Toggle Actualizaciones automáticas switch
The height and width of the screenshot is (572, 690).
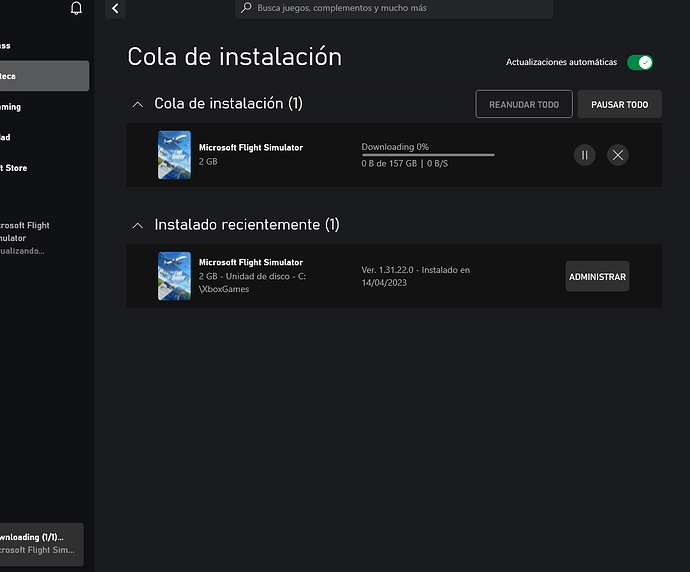(x=640, y=62)
